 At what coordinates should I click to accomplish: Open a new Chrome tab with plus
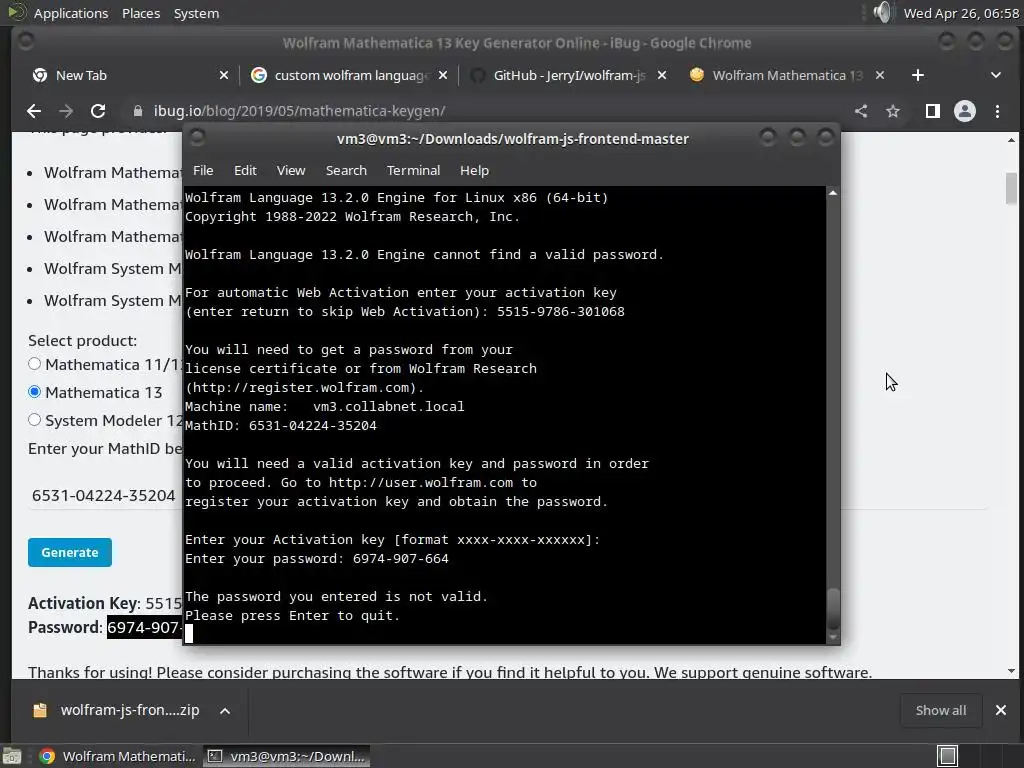[918, 75]
